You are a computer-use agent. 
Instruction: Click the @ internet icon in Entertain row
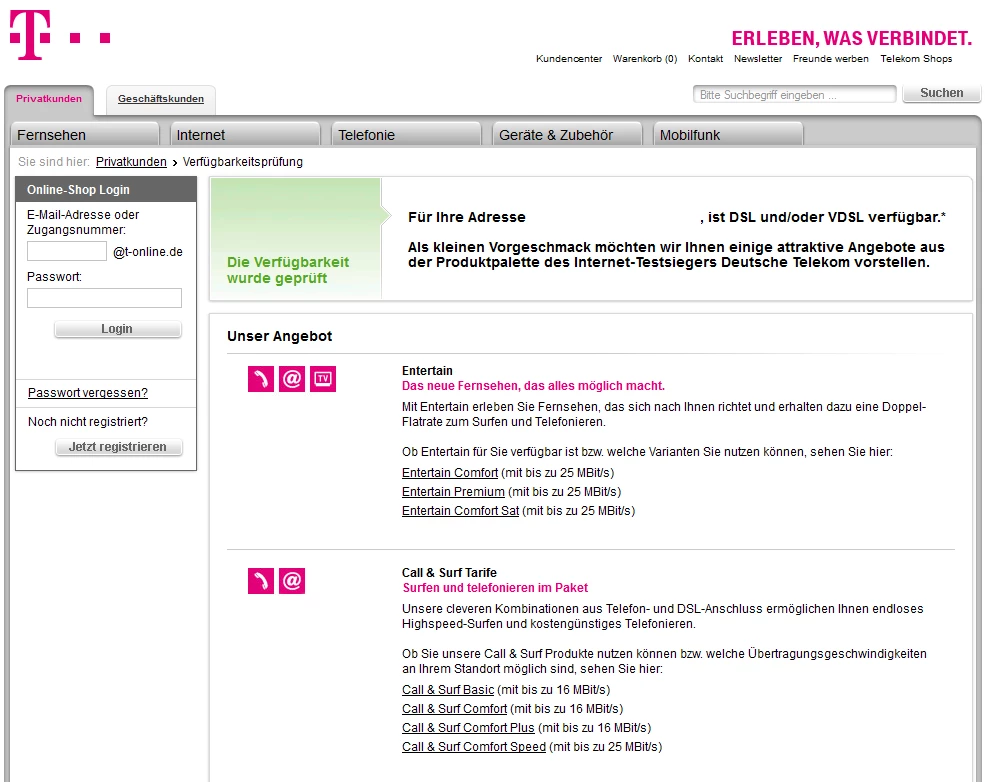pyautogui.click(x=292, y=379)
